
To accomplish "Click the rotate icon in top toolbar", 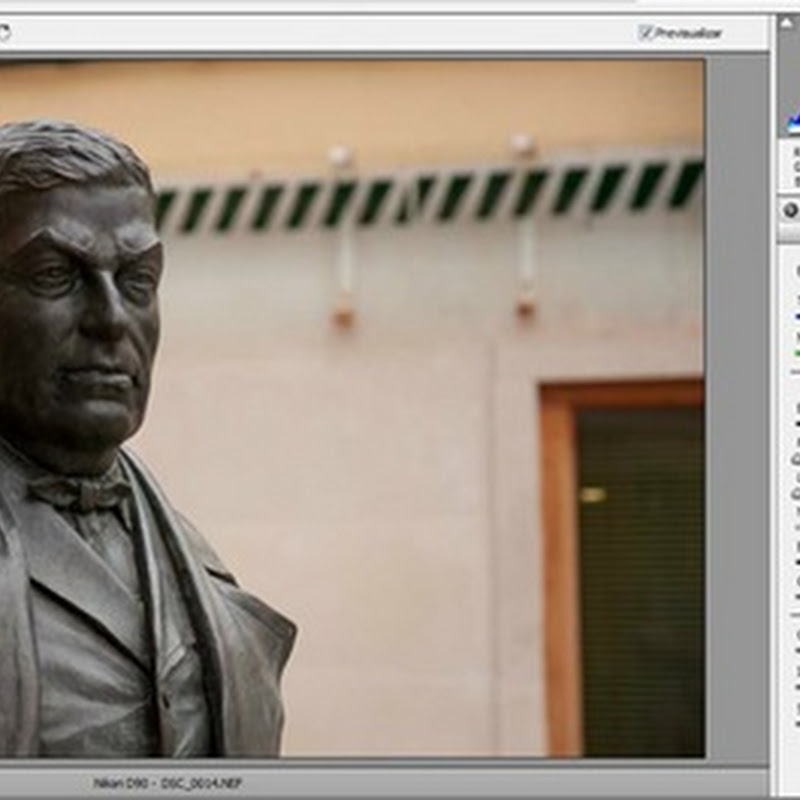I will tap(3, 33).
